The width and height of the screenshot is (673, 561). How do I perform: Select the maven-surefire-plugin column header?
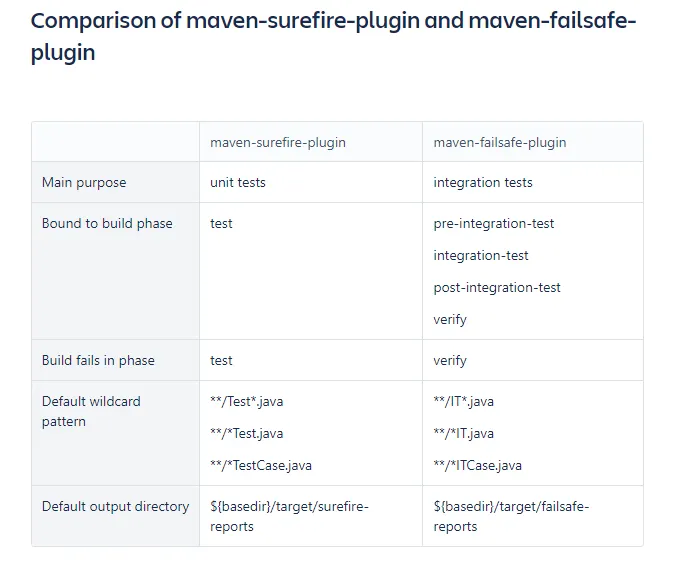pos(278,143)
